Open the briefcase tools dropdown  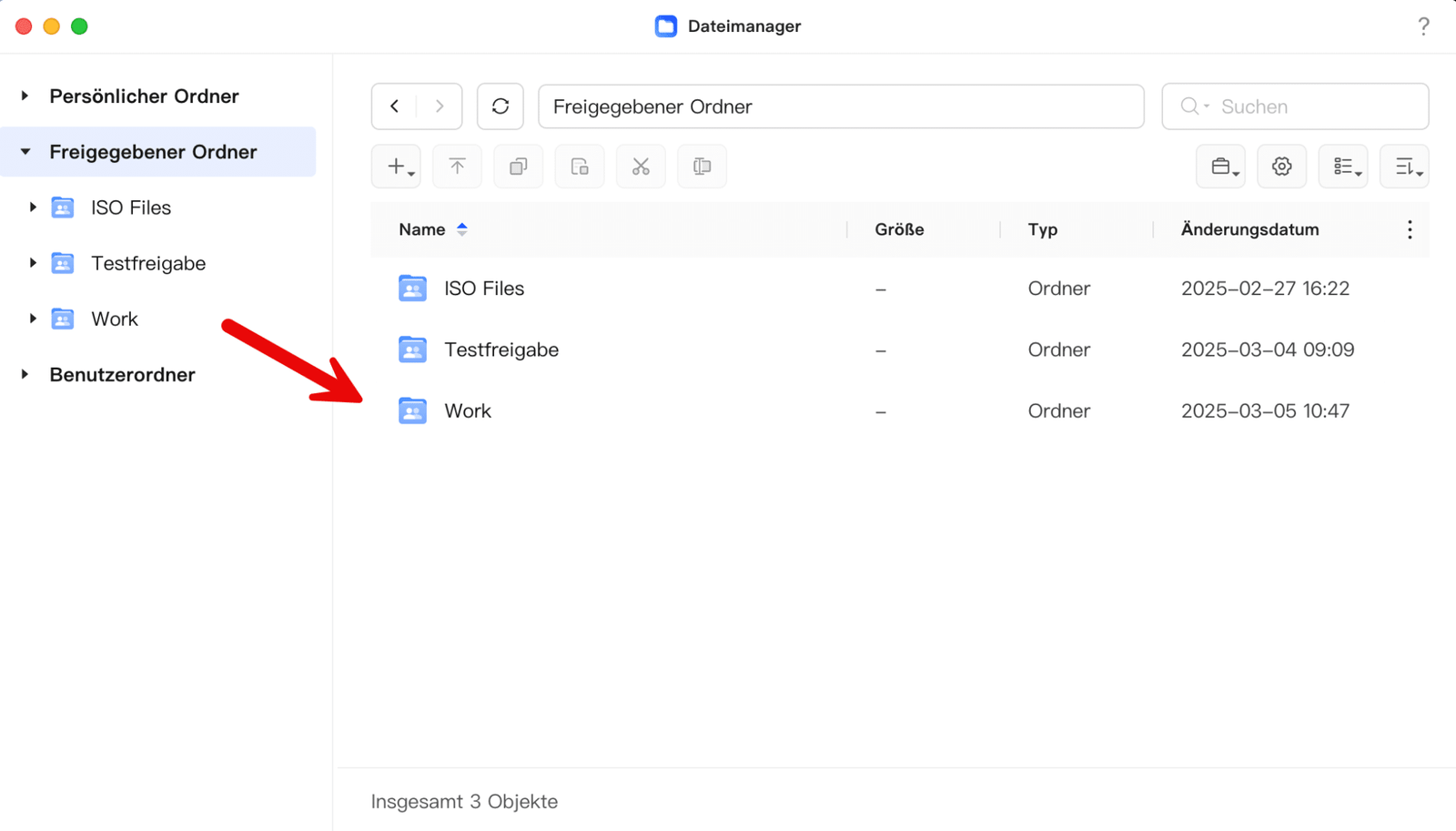(x=1220, y=167)
